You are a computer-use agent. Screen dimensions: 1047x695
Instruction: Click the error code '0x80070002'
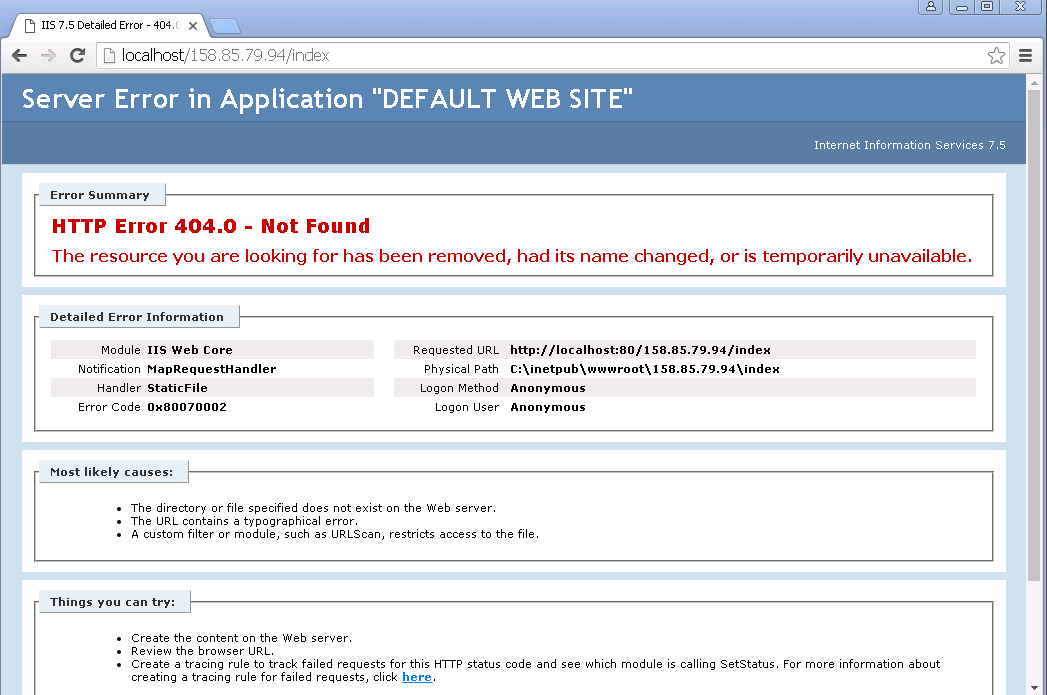click(187, 407)
